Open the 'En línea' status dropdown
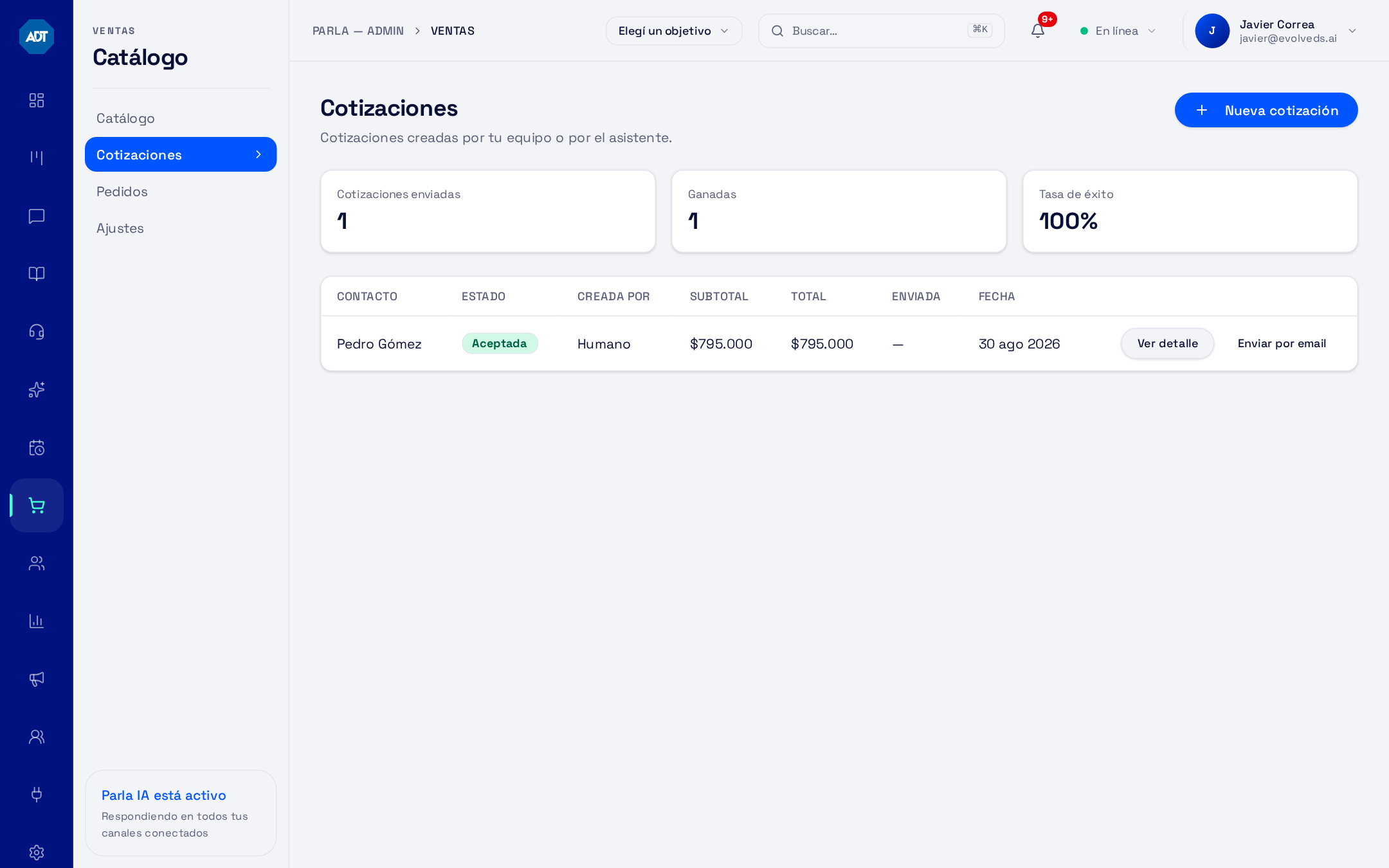Screen dimensions: 1389x868 click(x=1118, y=31)
